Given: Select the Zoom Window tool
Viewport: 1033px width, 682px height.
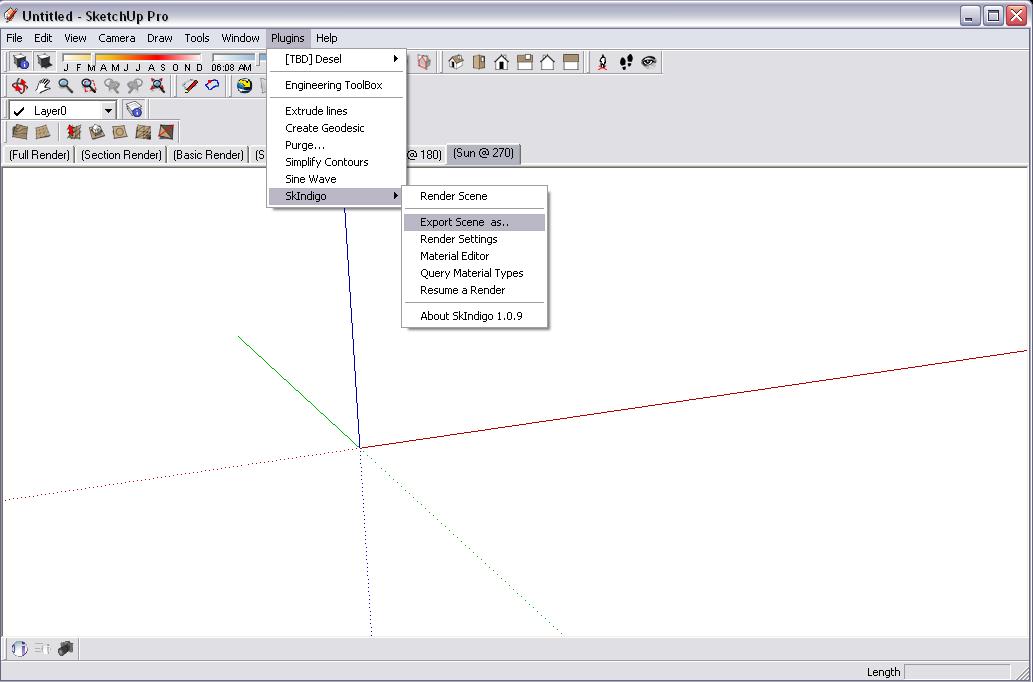Looking at the screenshot, I should click(89, 85).
